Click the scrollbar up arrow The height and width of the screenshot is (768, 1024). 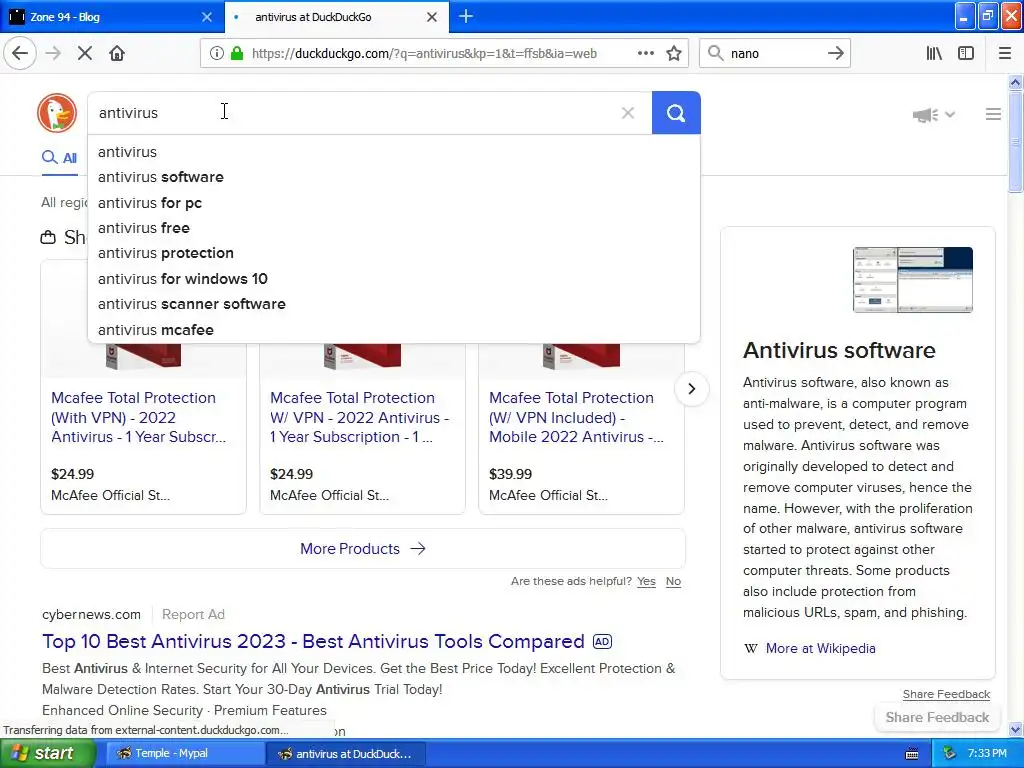1016,82
